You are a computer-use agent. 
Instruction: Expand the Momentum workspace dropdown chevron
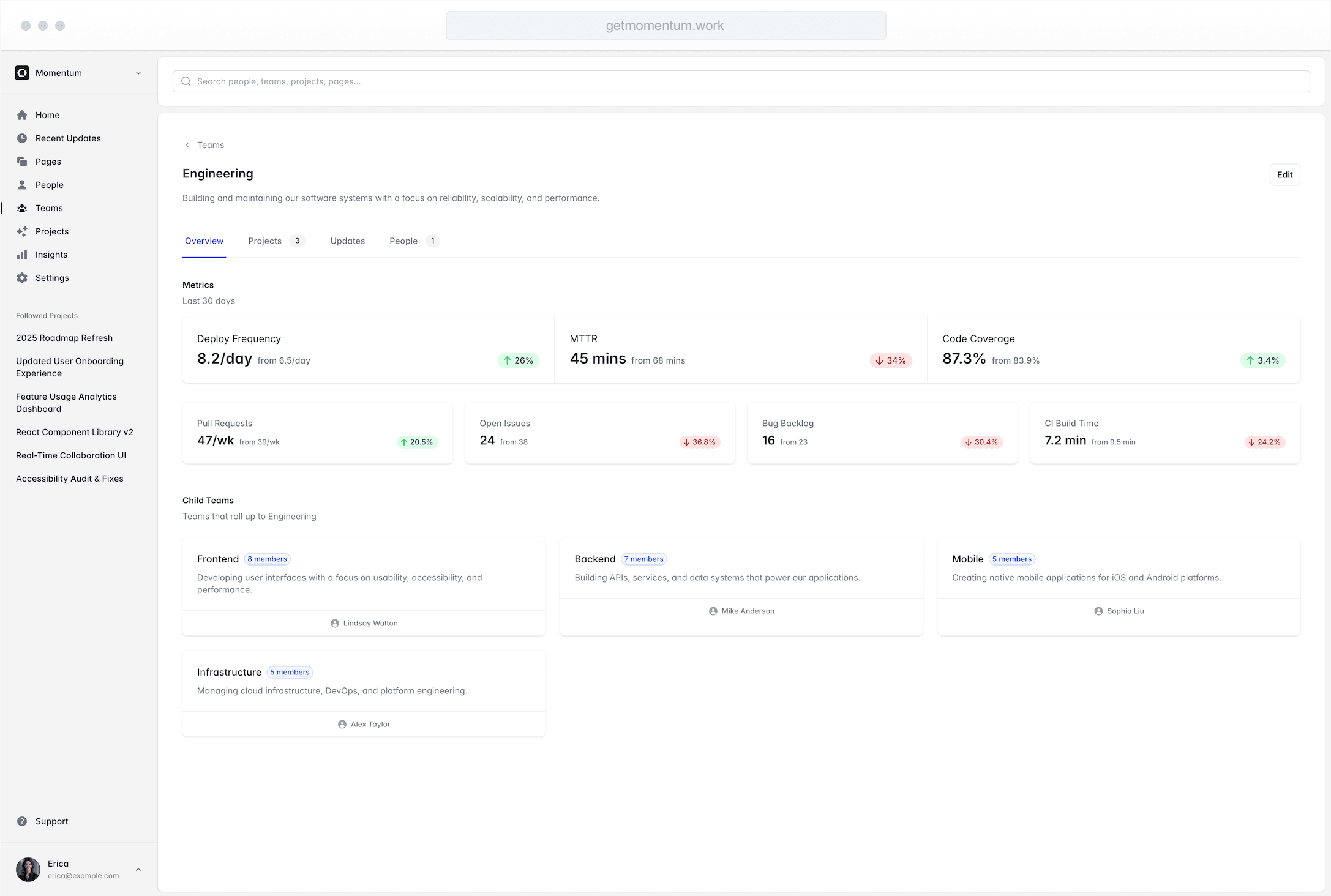coord(138,73)
